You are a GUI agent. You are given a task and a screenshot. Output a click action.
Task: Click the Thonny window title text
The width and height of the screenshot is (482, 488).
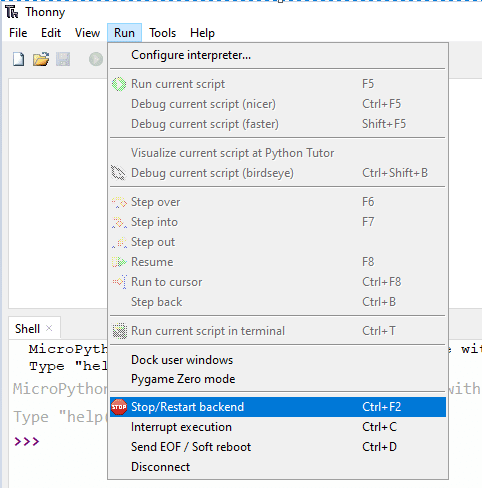tap(45, 12)
